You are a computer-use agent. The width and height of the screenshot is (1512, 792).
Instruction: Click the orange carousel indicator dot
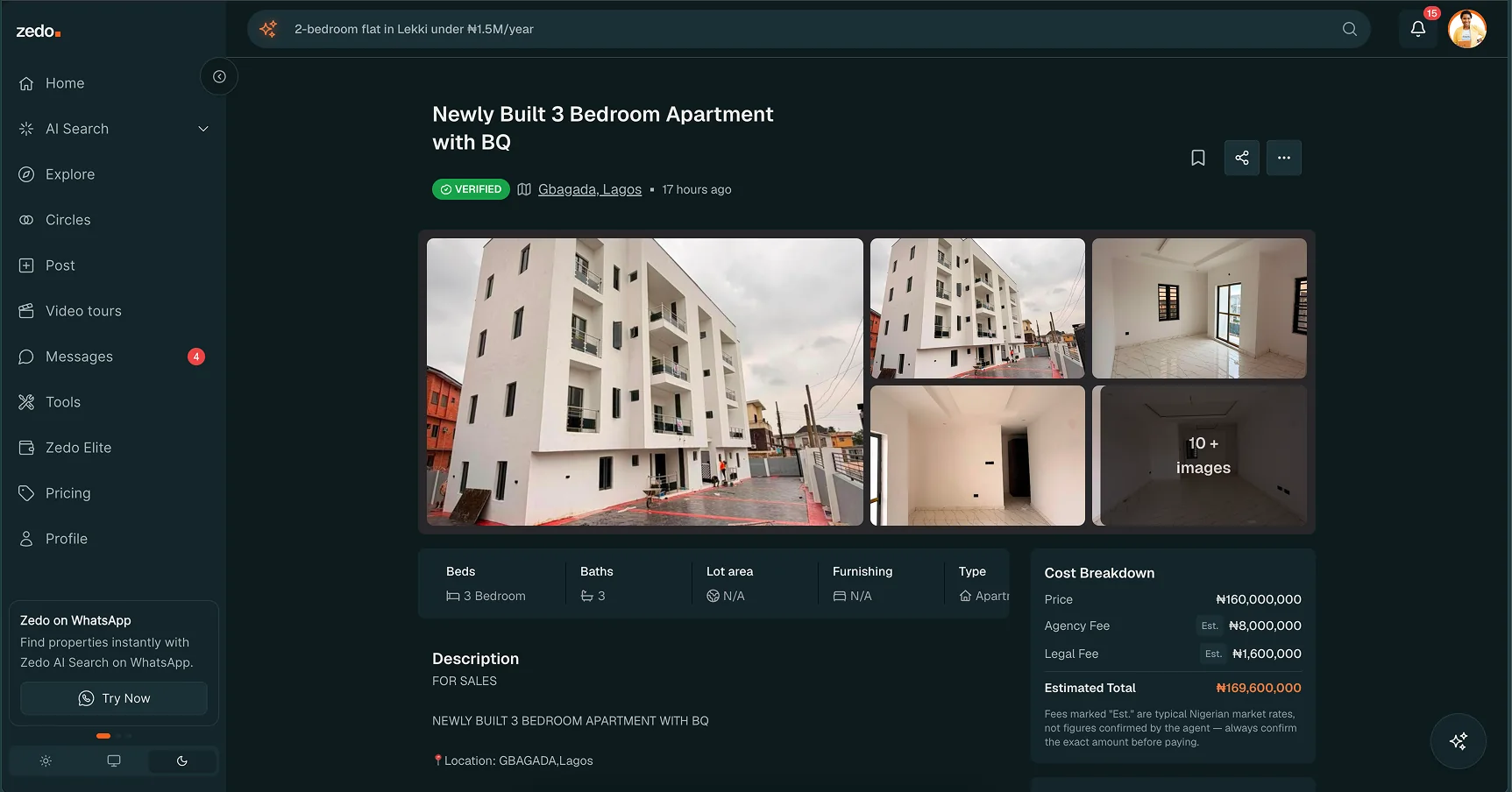point(103,736)
